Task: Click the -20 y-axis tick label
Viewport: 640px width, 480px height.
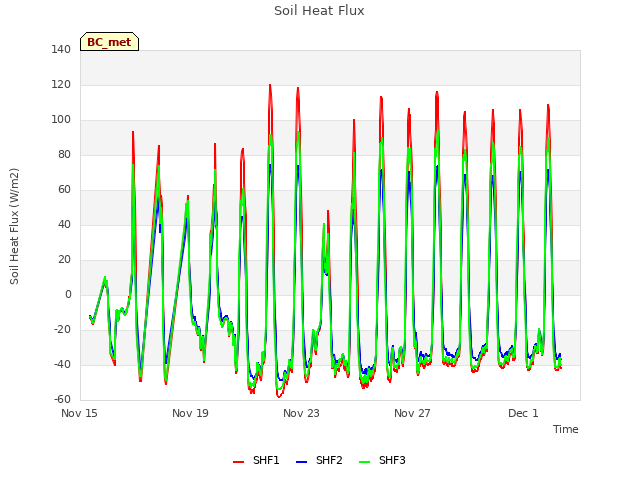Action: point(62,329)
